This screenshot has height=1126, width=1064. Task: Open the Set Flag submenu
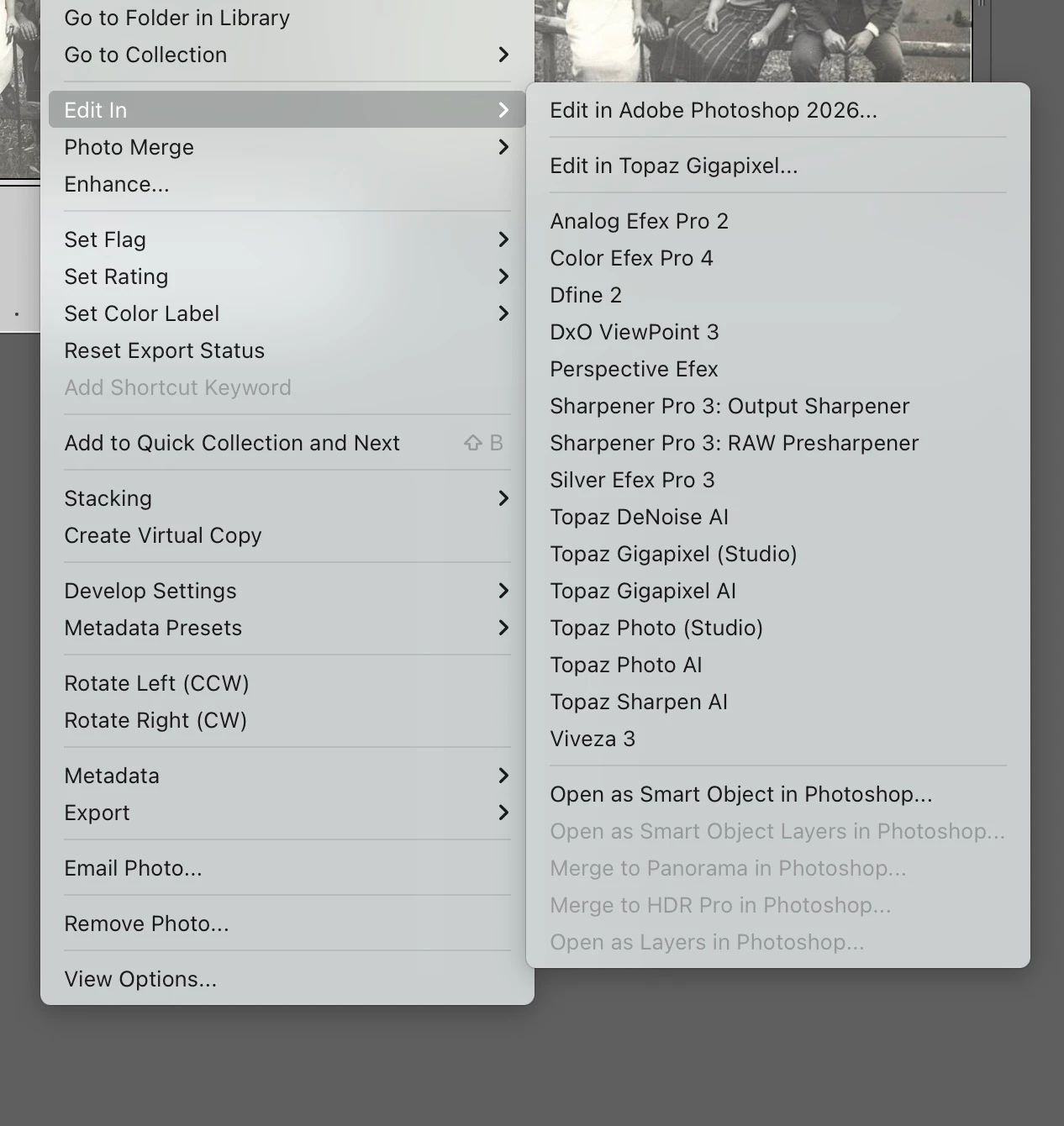[x=287, y=239]
